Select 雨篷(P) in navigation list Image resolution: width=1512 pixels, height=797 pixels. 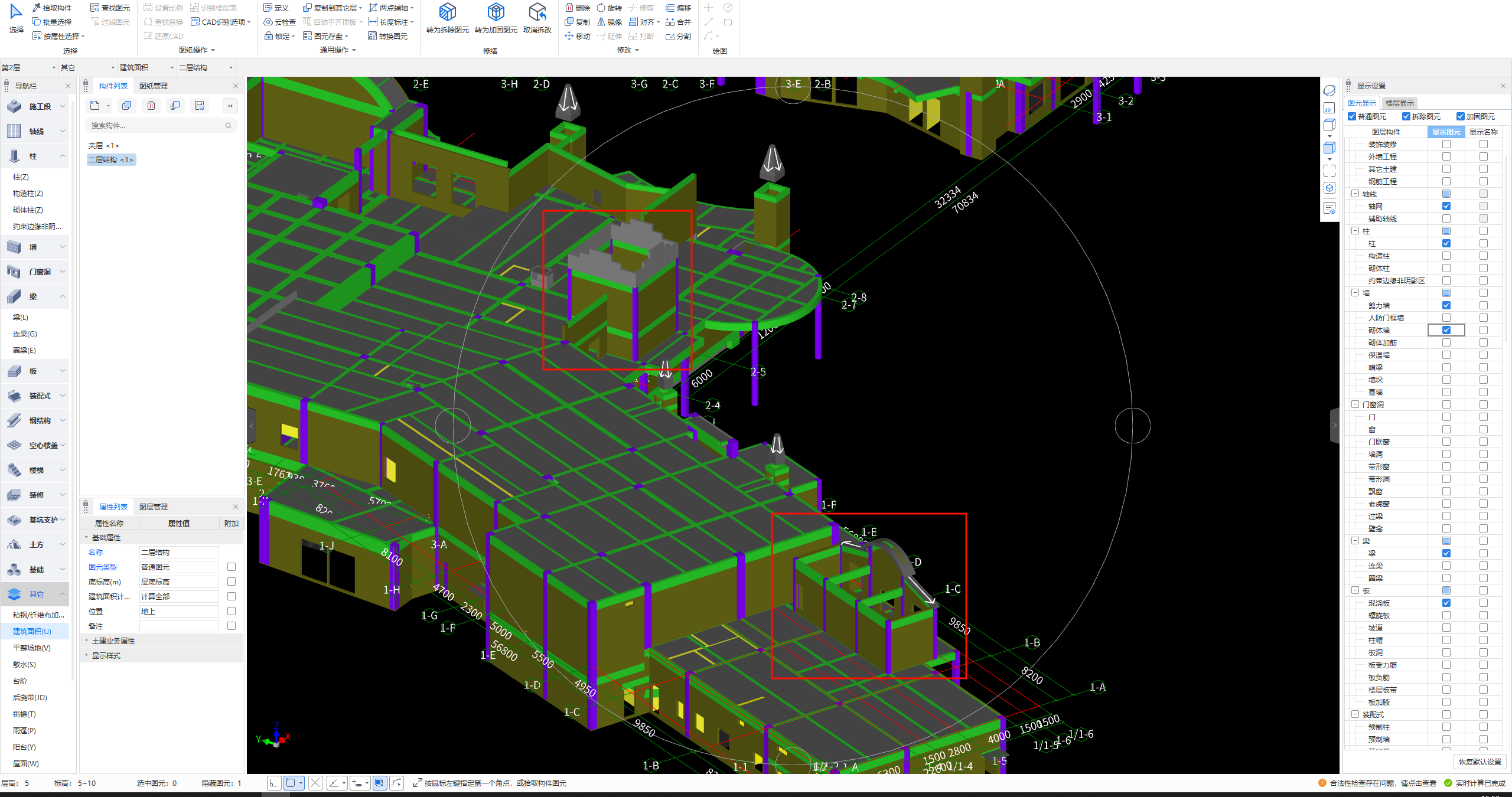[24, 730]
